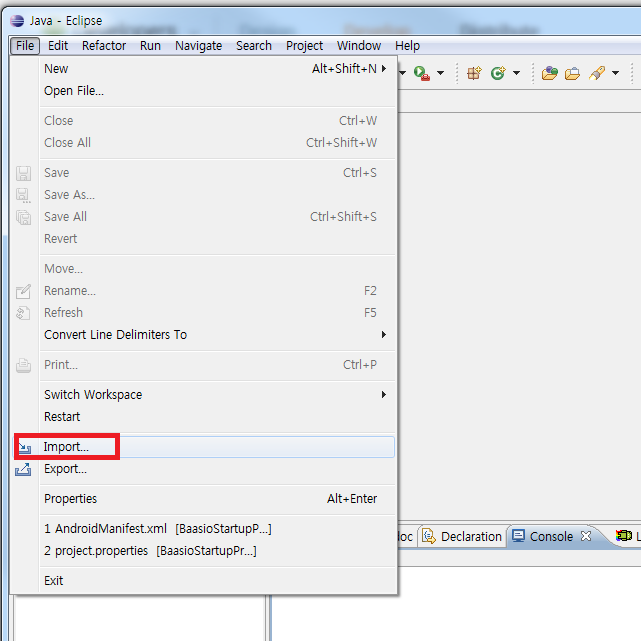The image size is (641, 641).
Task: Choose Import... from the File menu
Action: [204, 446]
